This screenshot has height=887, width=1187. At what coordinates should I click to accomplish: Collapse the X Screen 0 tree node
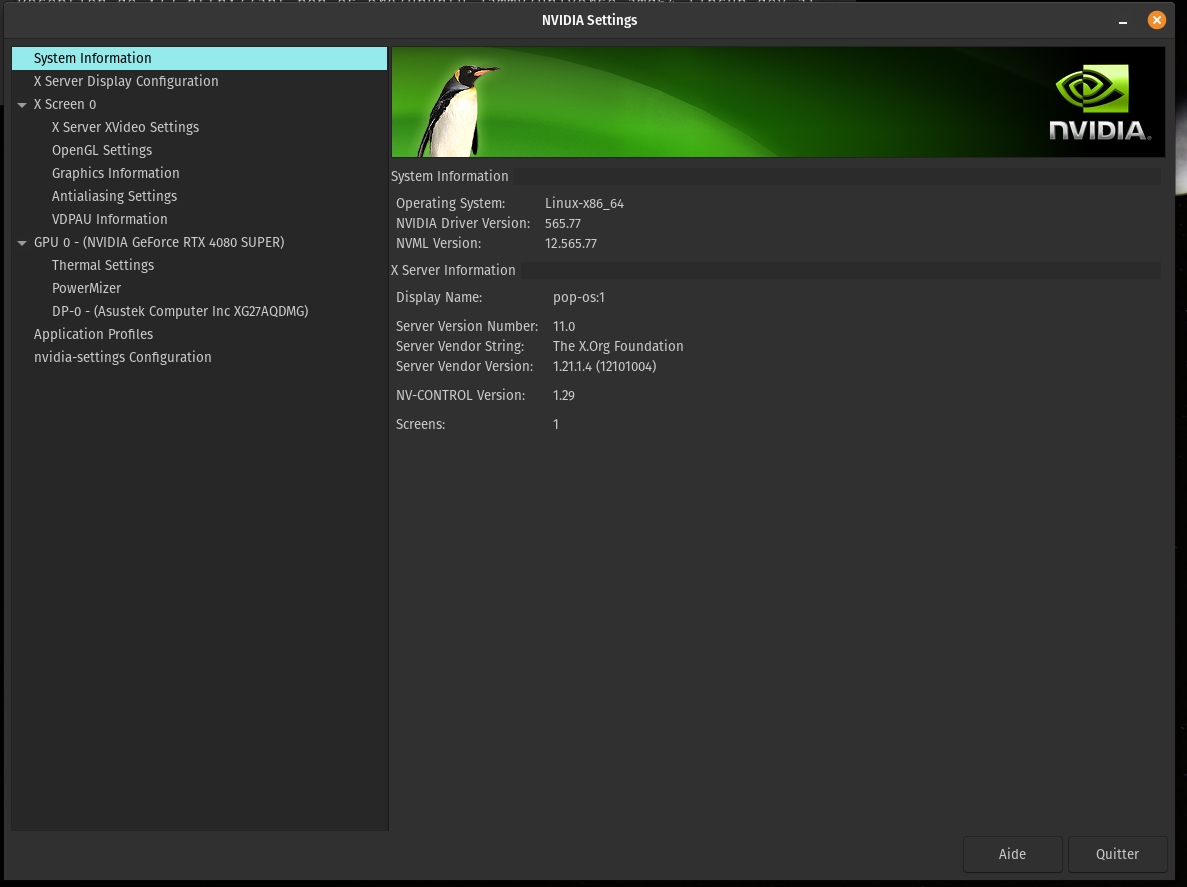pyautogui.click(x=22, y=105)
